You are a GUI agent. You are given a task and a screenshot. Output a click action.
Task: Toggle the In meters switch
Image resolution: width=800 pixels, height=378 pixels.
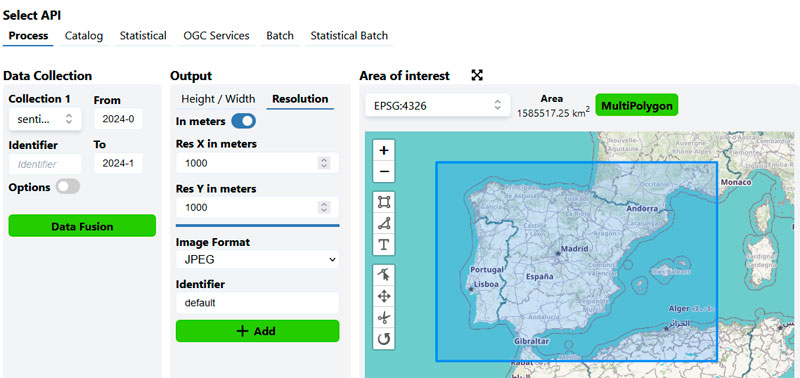click(243, 121)
